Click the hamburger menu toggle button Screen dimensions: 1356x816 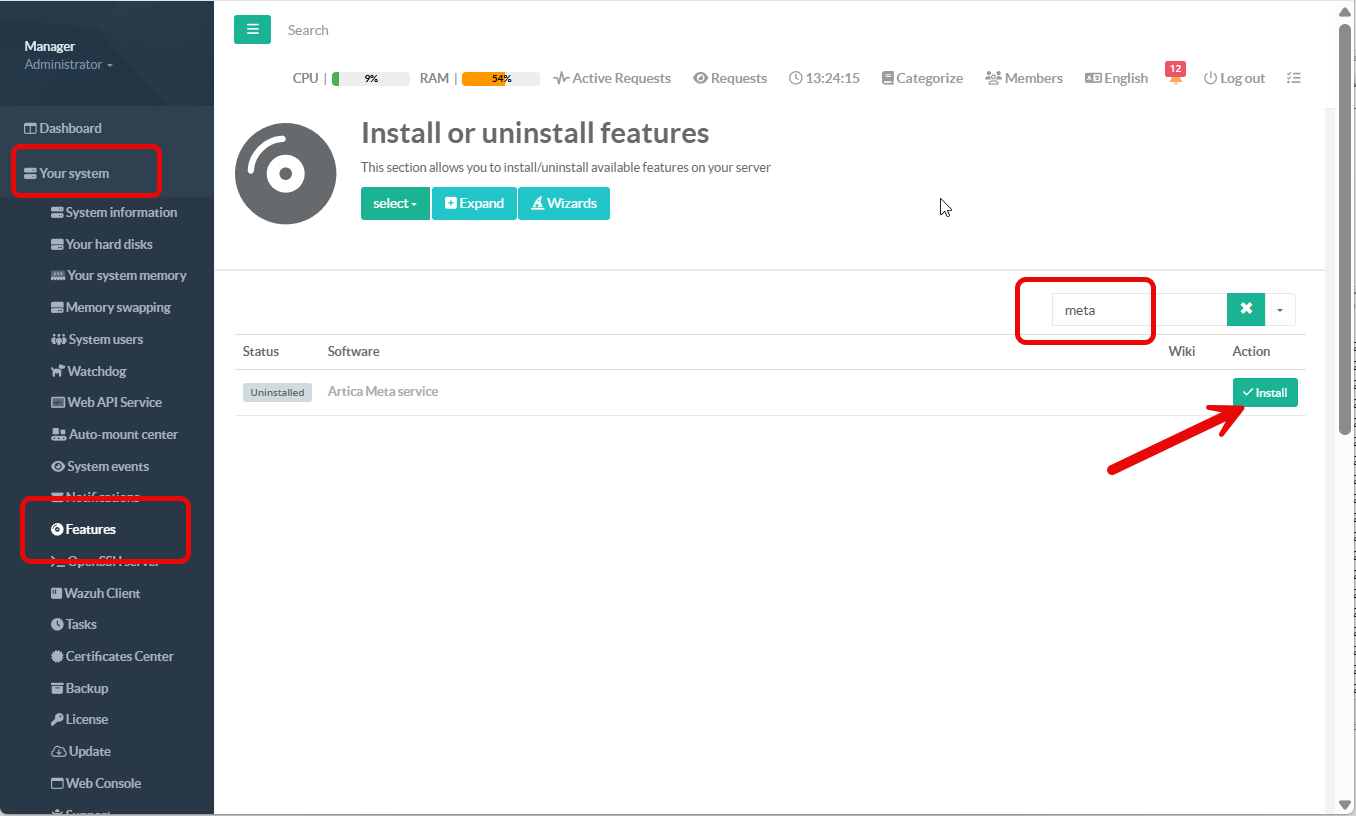point(252,30)
